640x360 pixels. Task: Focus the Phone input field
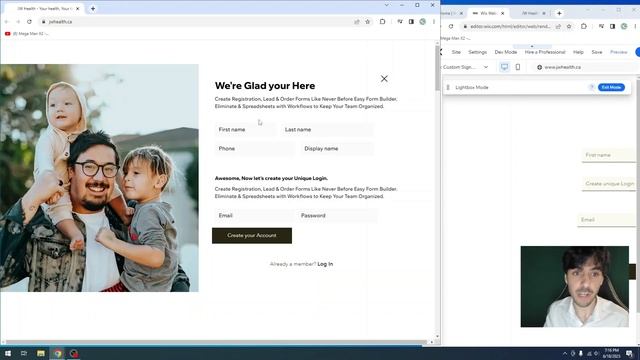[254, 149]
